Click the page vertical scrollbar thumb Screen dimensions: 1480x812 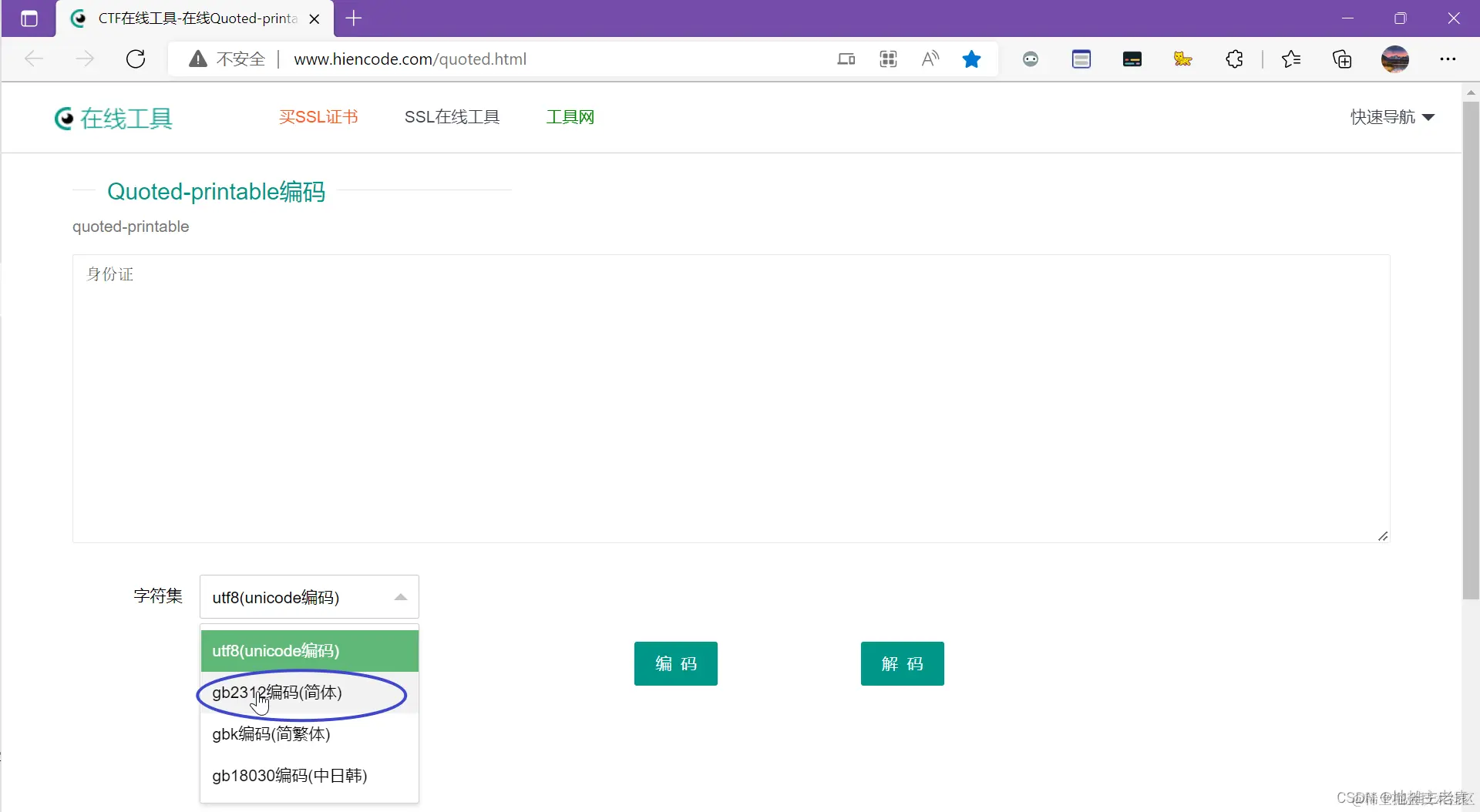[x=1471, y=351]
